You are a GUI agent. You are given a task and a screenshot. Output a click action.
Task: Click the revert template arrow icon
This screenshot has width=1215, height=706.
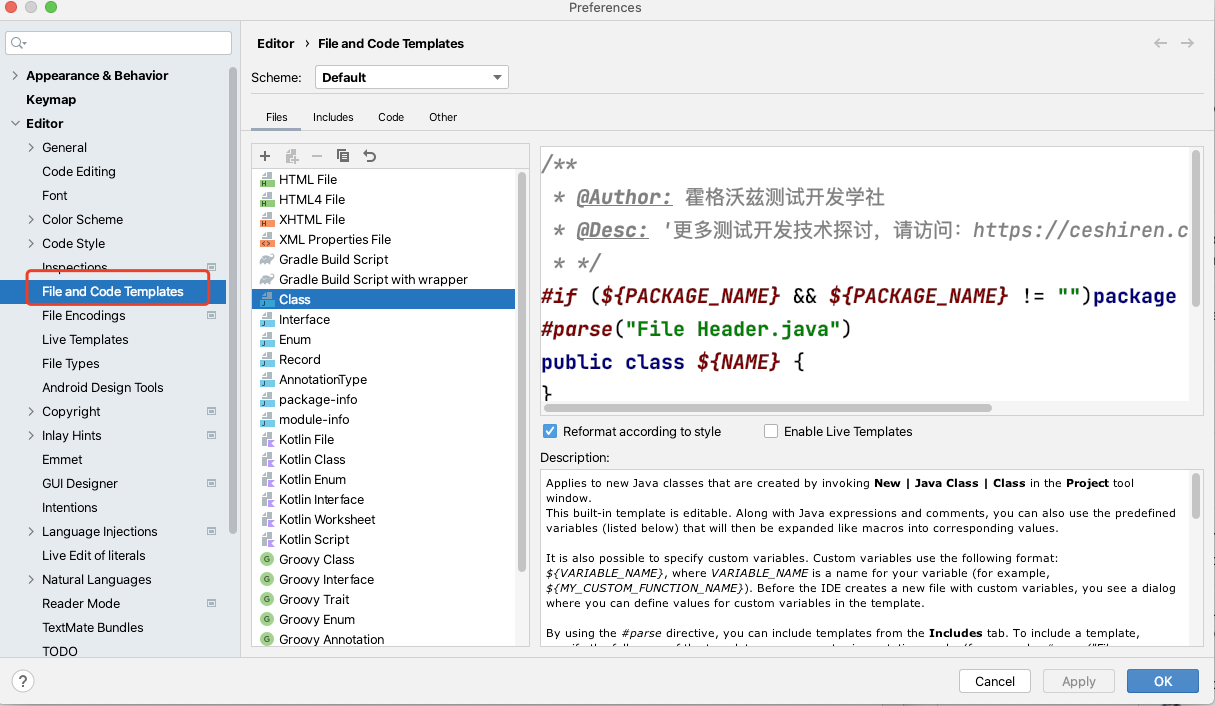click(370, 156)
